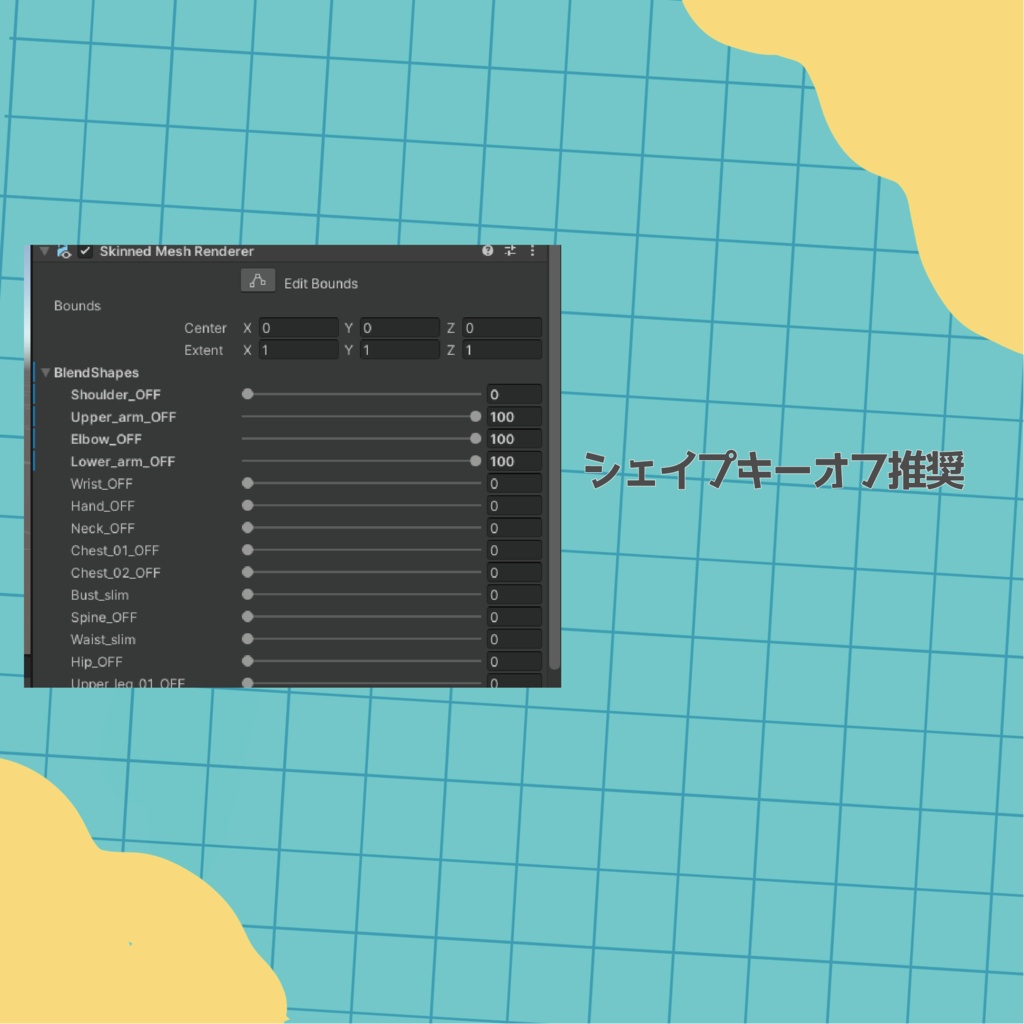1024x1024 pixels.
Task: Collapse the Skinned Mesh Renderer component foldout
Action: tap(44, 251)
